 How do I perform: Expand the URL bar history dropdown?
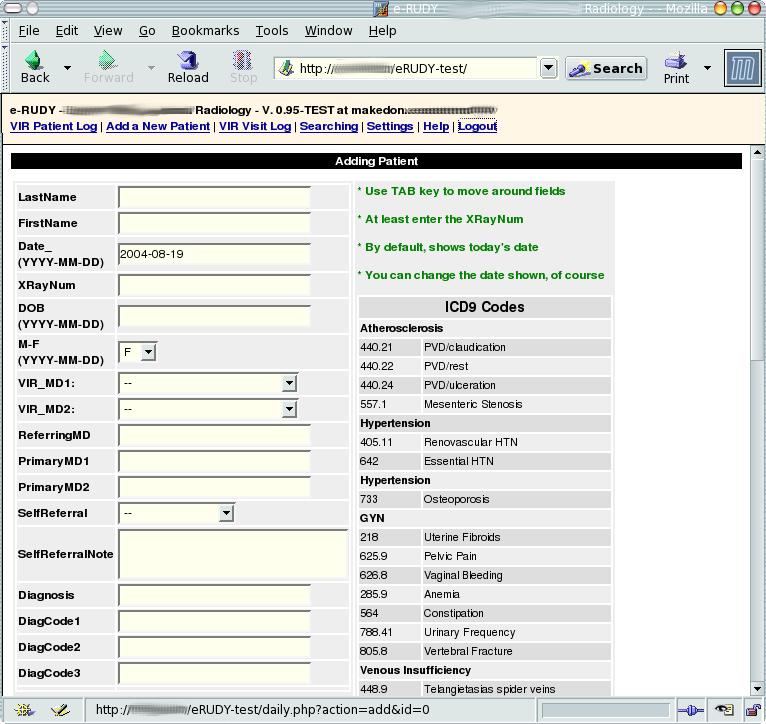(548, 68)
